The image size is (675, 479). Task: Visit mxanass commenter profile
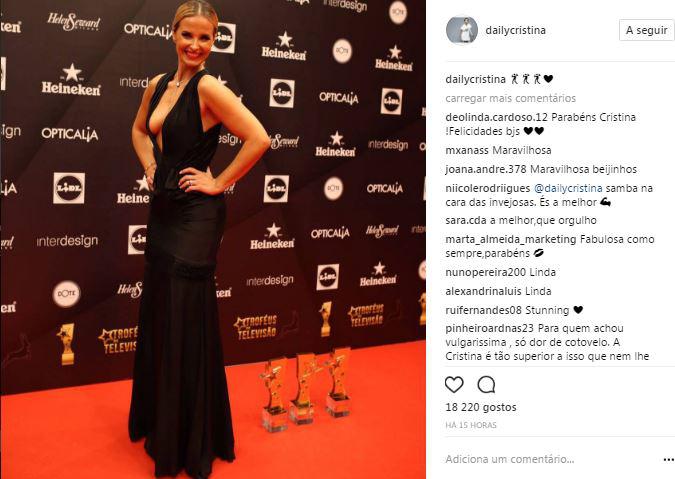pos(467,150)
